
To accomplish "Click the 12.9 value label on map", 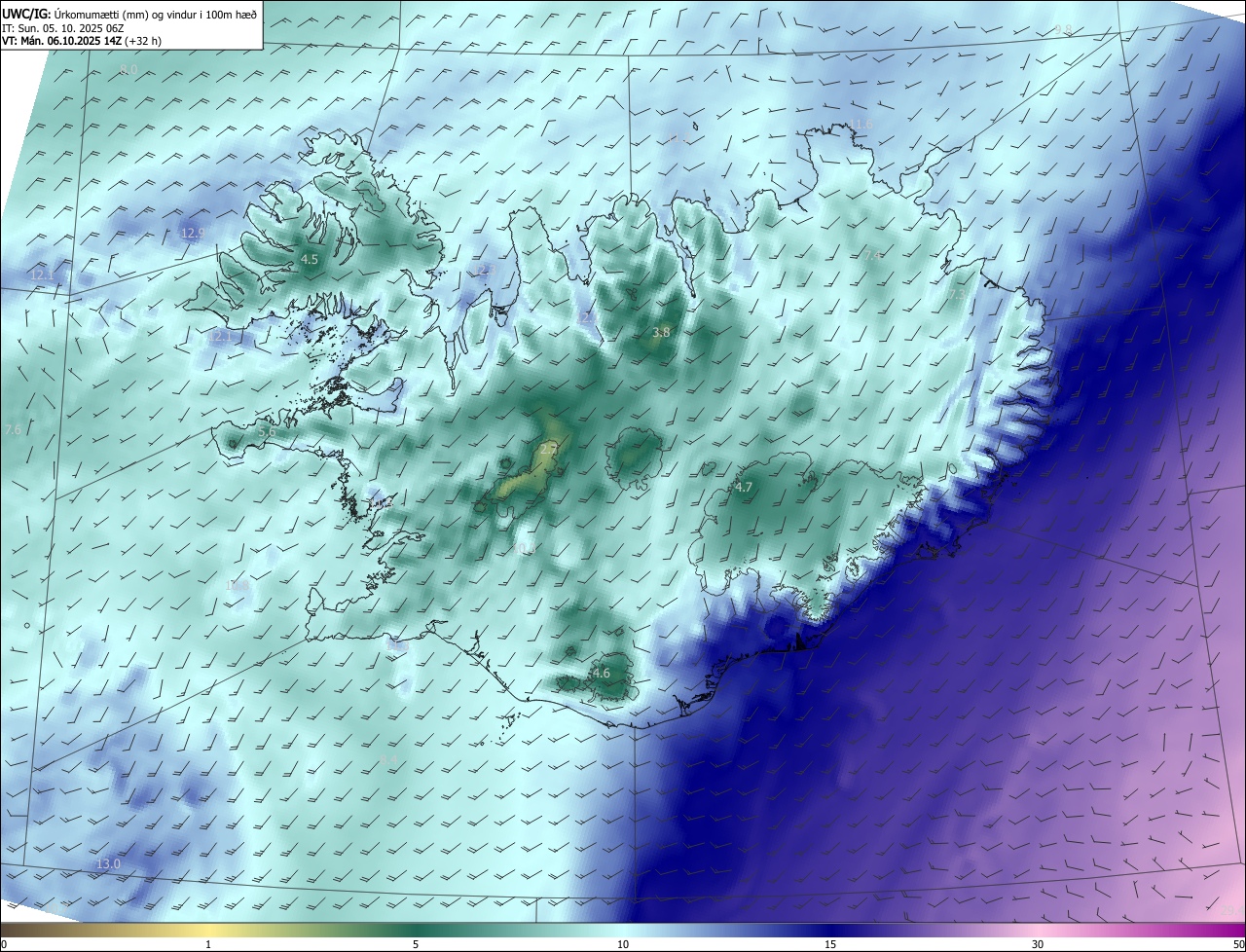I will [x=194, y=233].
